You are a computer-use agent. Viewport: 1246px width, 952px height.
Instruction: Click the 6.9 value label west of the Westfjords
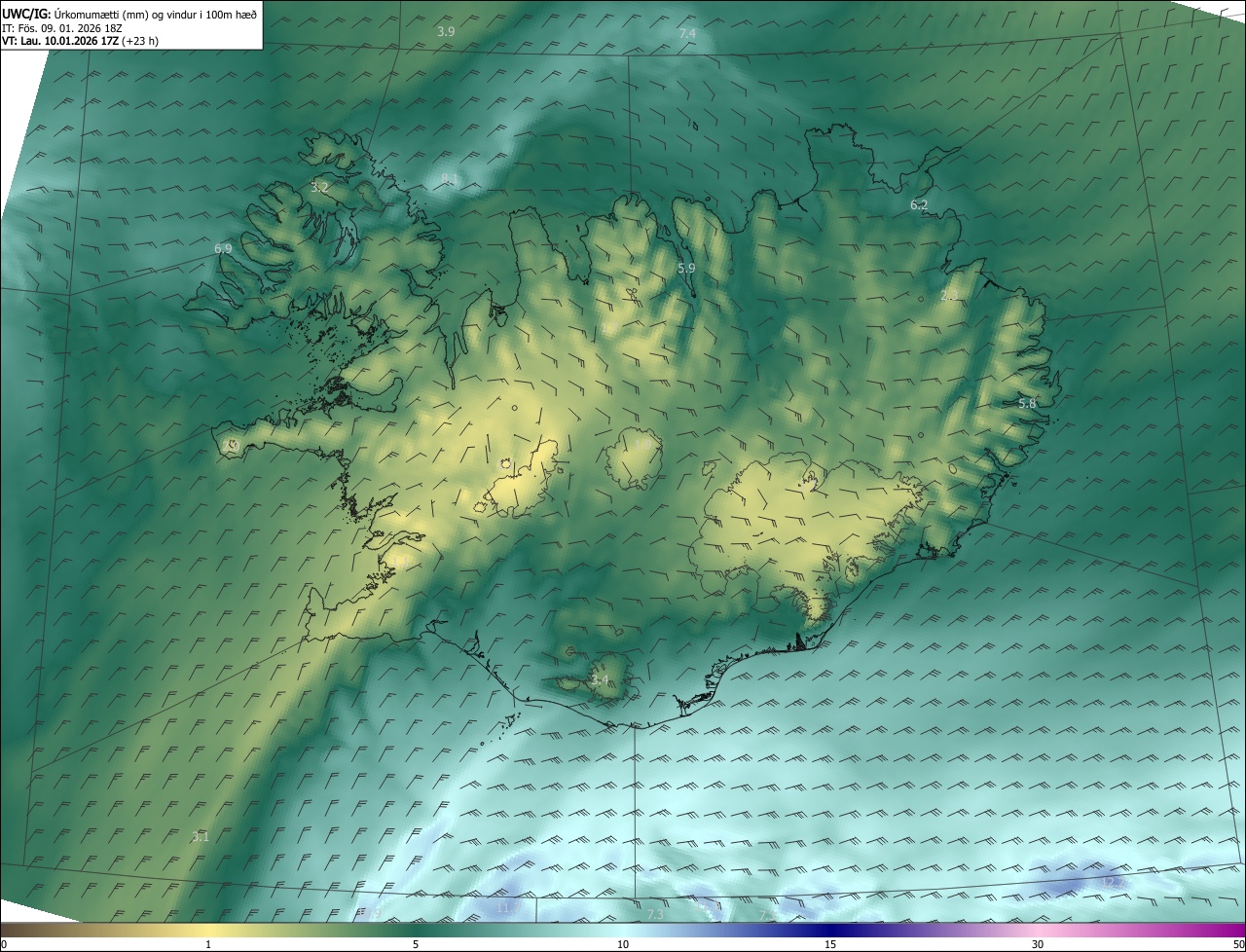223,249
